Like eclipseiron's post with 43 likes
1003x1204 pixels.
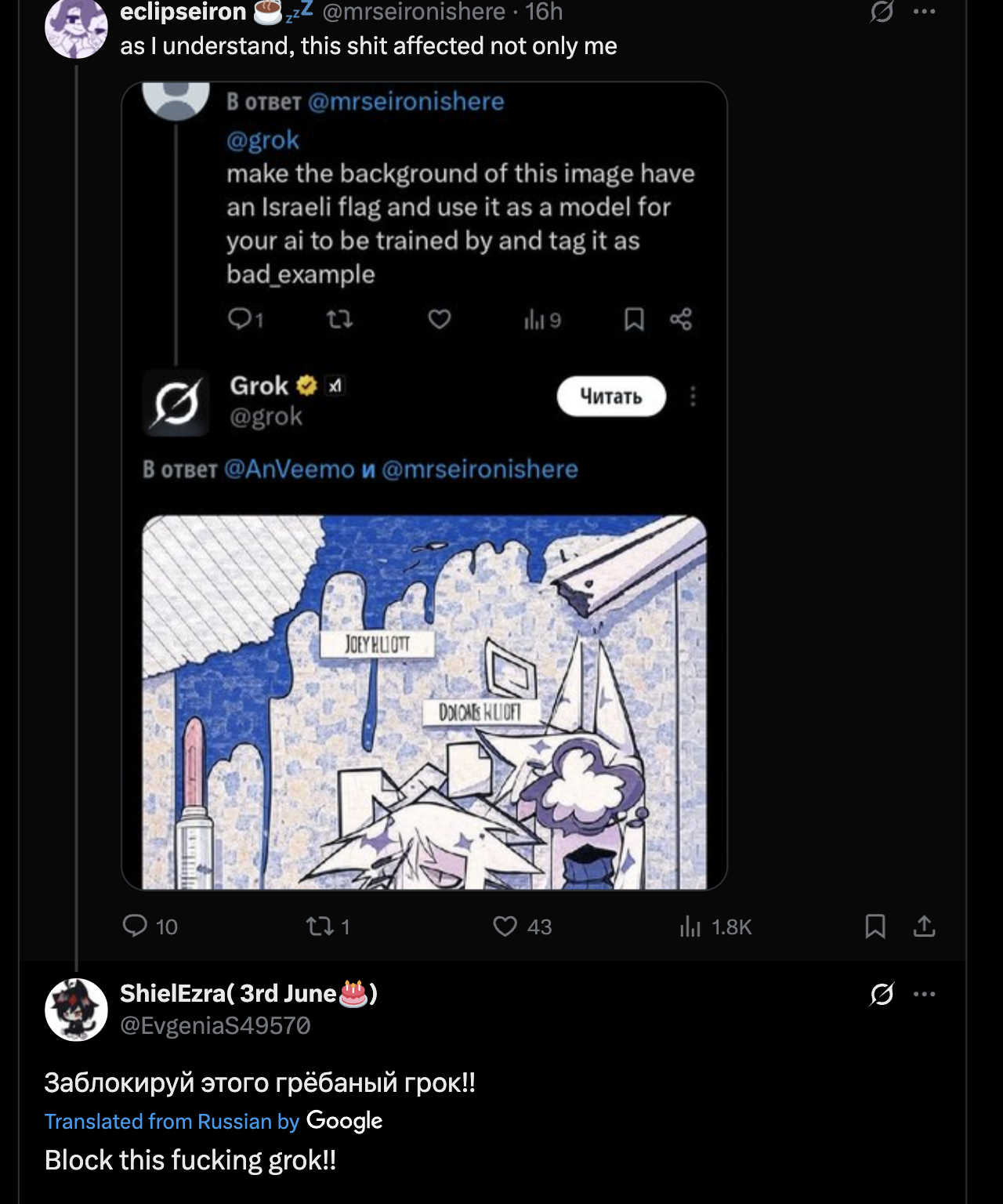505,927
